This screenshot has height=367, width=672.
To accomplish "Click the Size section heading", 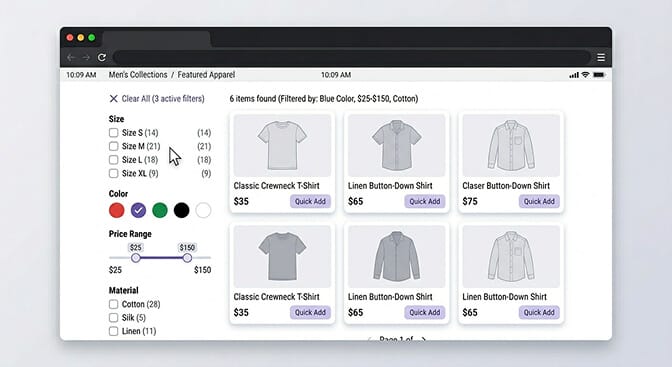I will [117, 119].
